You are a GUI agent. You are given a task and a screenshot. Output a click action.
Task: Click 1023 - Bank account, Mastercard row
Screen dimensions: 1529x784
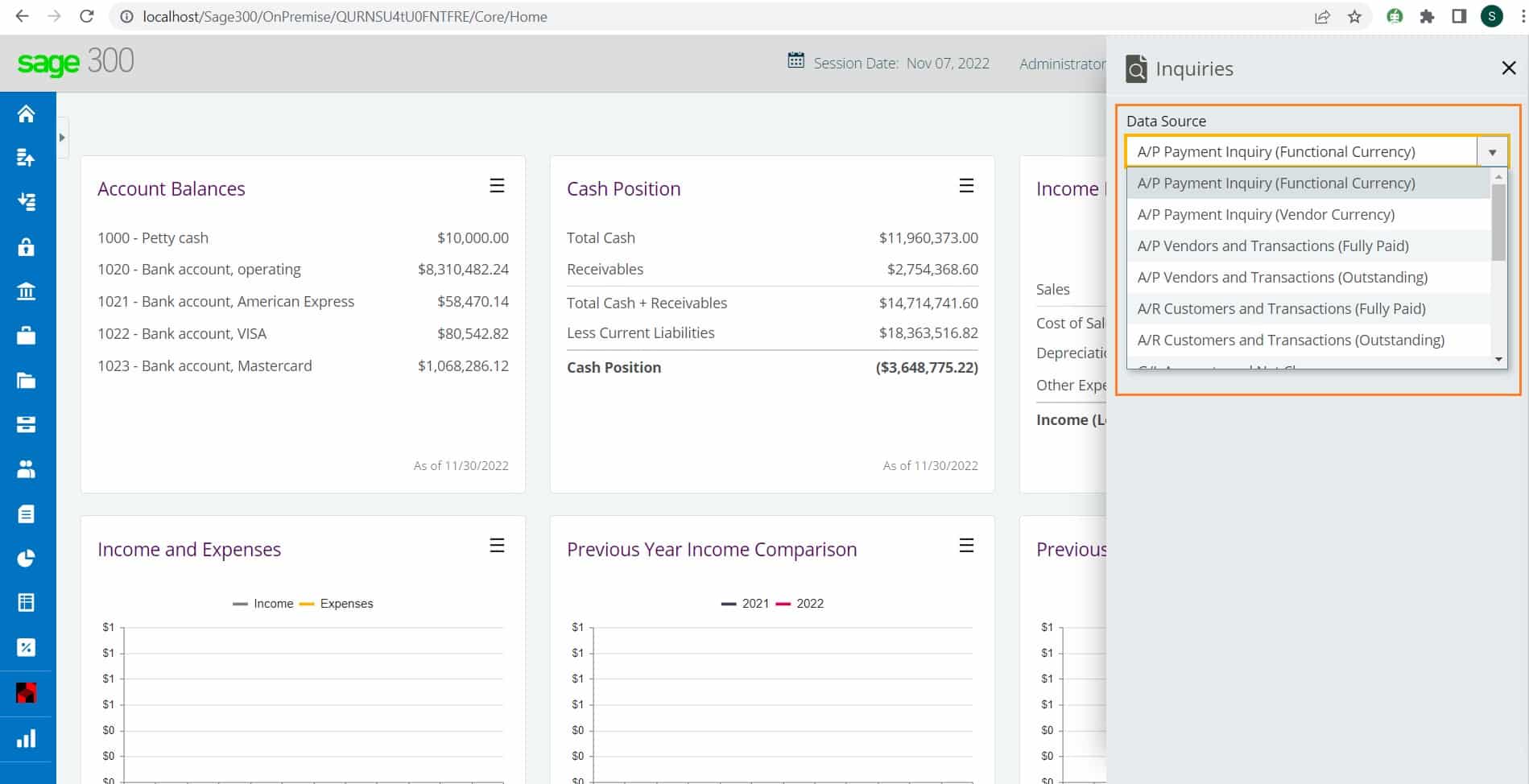click(303, 366)
